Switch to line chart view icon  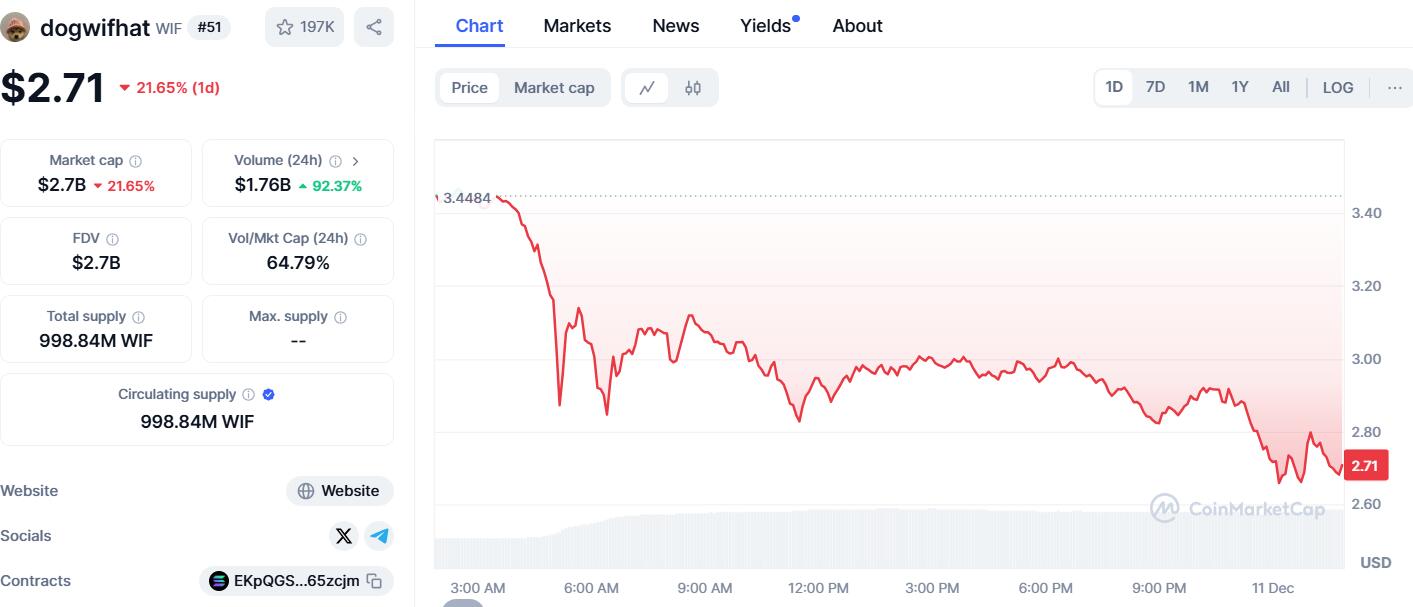[647, 88]
